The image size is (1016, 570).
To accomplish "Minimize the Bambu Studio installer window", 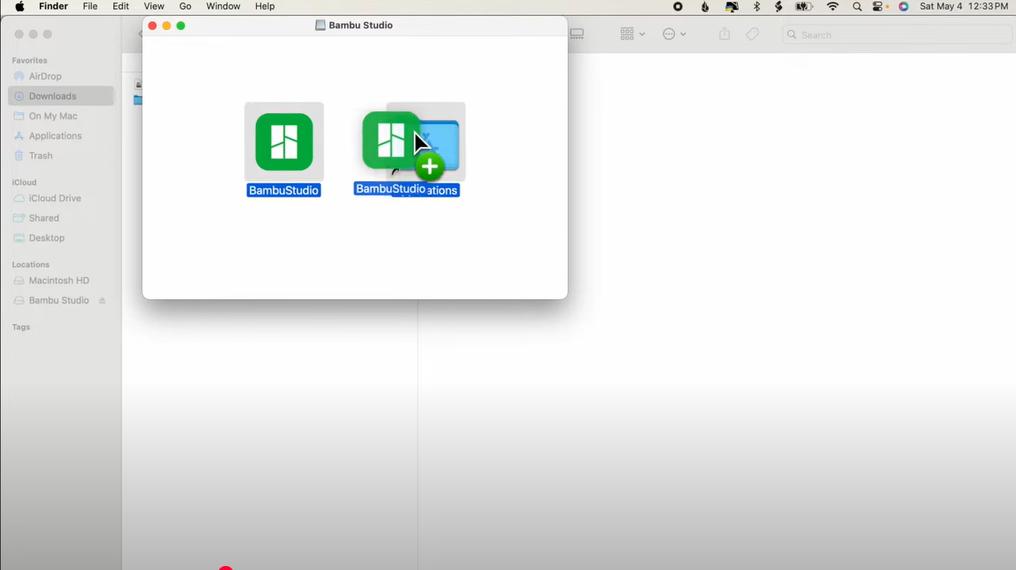I will coord(167,25).
